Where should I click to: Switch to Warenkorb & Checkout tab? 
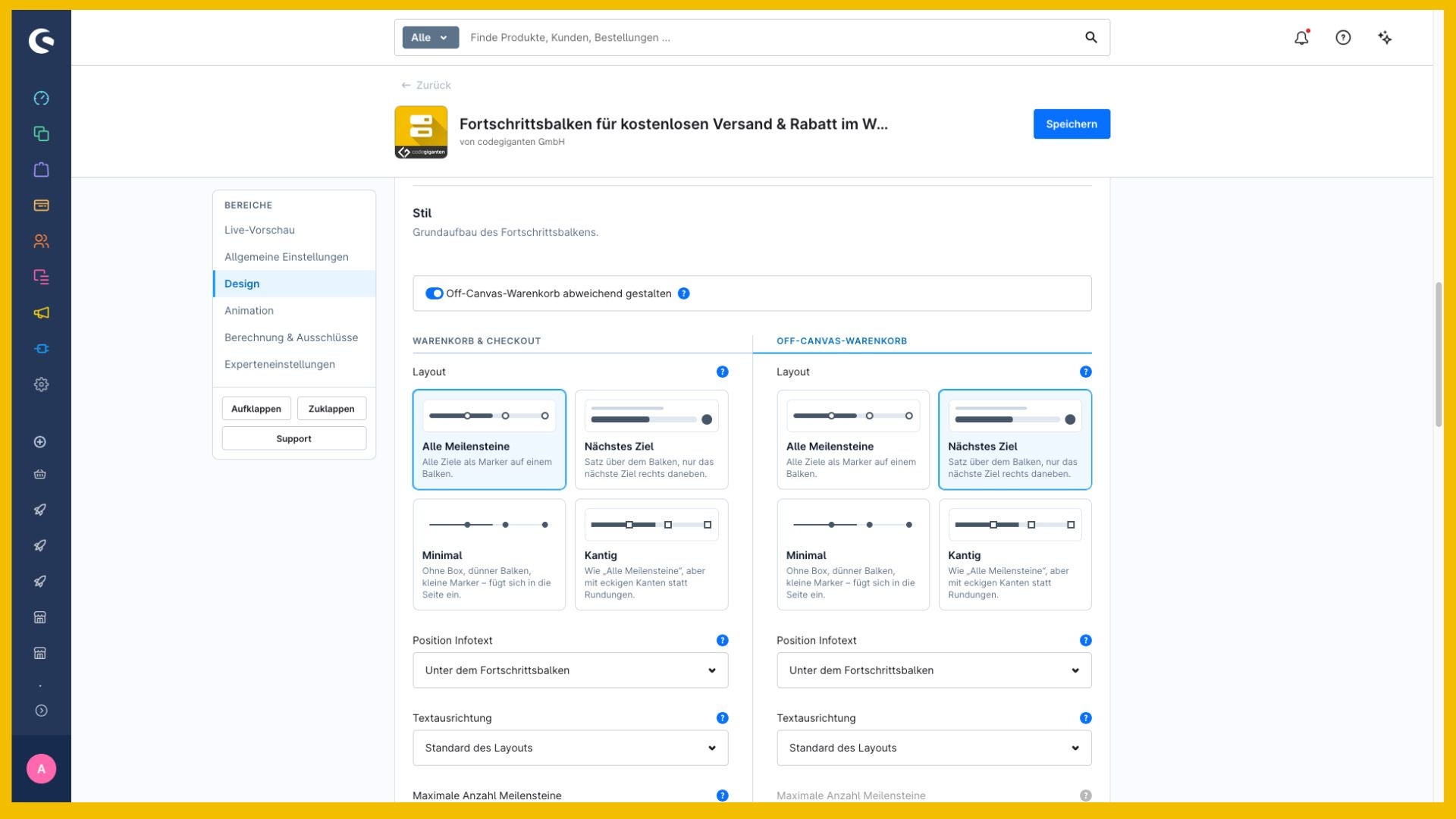click(x=476, y=341)
